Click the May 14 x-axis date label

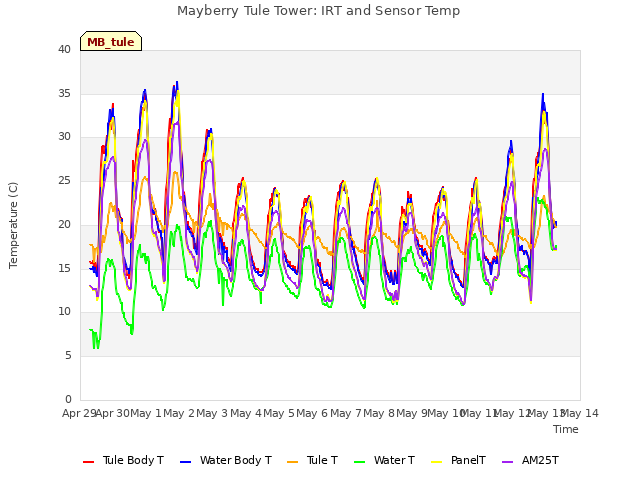point(580,413)
